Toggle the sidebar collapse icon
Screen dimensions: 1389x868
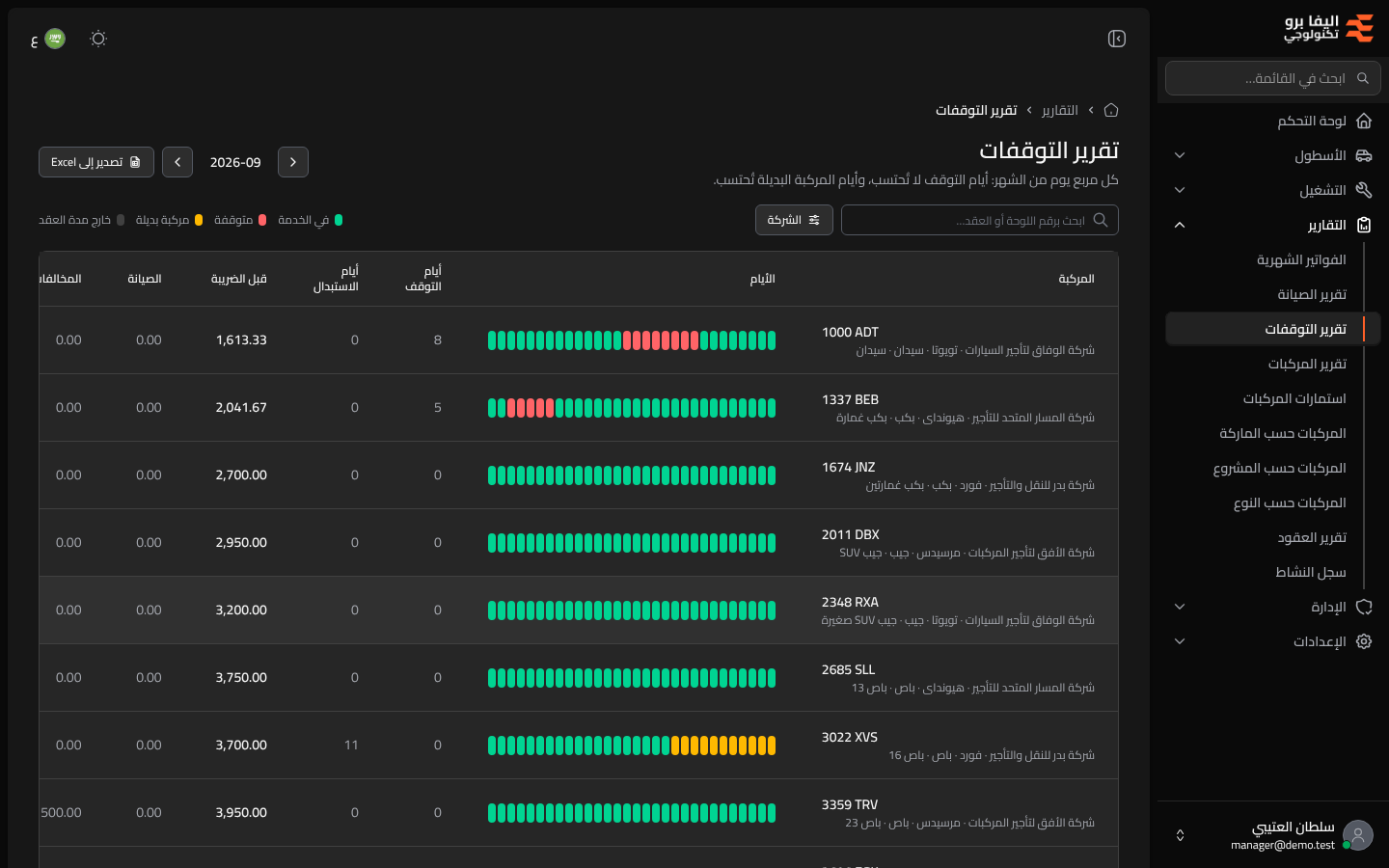click(x=1117, y=39)
